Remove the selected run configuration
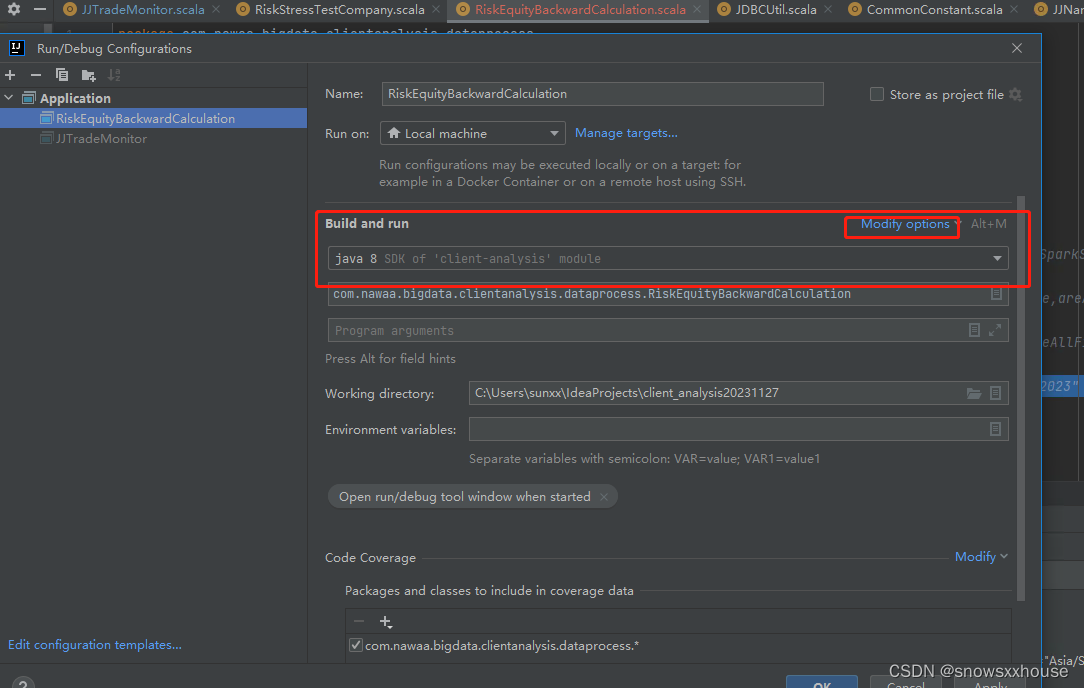Image resolution: width=1084 pixels, height=688 pixels. pos(35,74)
